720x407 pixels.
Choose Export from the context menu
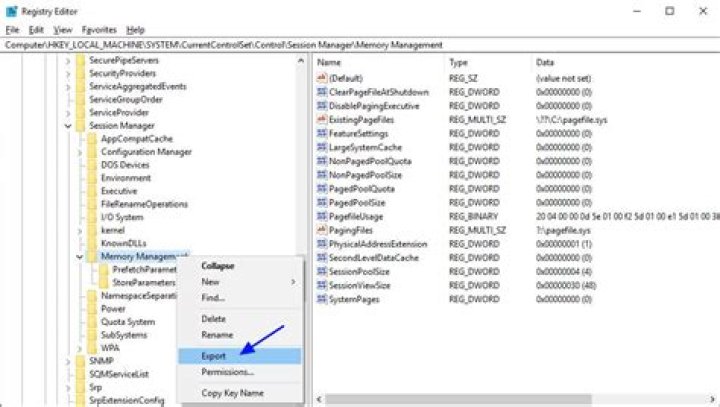pos(213,355)
